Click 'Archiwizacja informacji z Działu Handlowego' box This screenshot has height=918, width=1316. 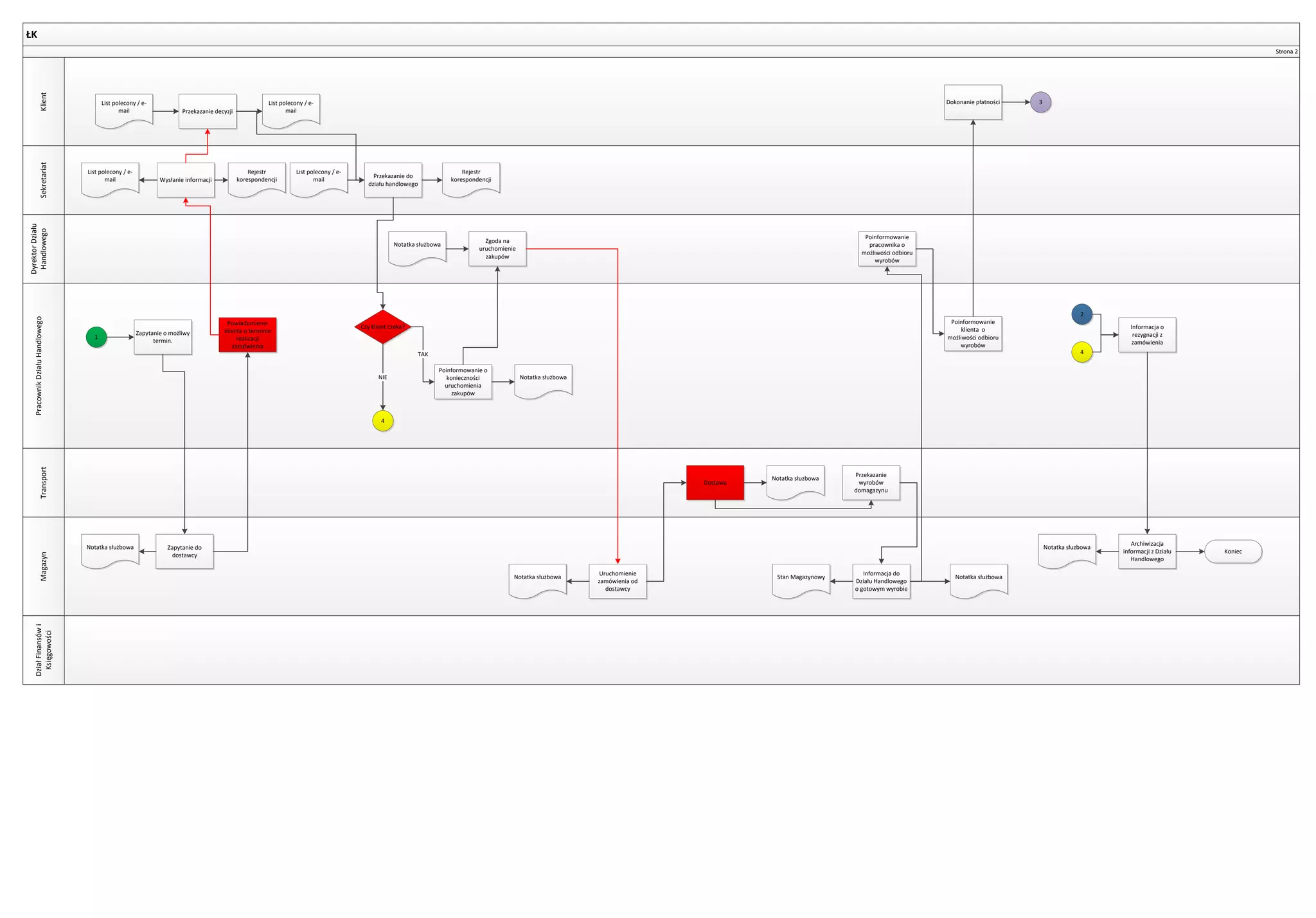click(1147, 552)
